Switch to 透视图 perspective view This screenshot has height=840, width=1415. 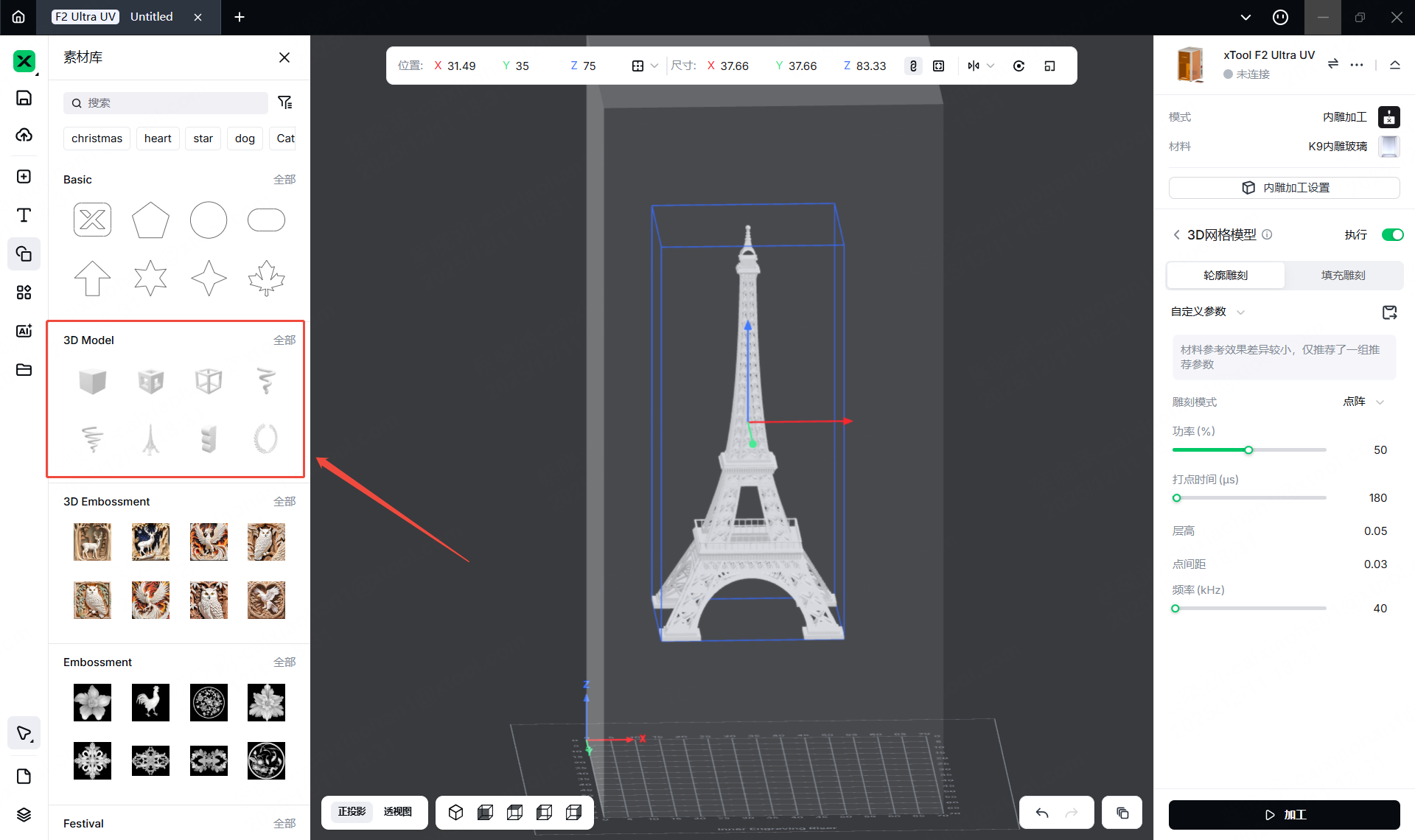coord(398,811)
